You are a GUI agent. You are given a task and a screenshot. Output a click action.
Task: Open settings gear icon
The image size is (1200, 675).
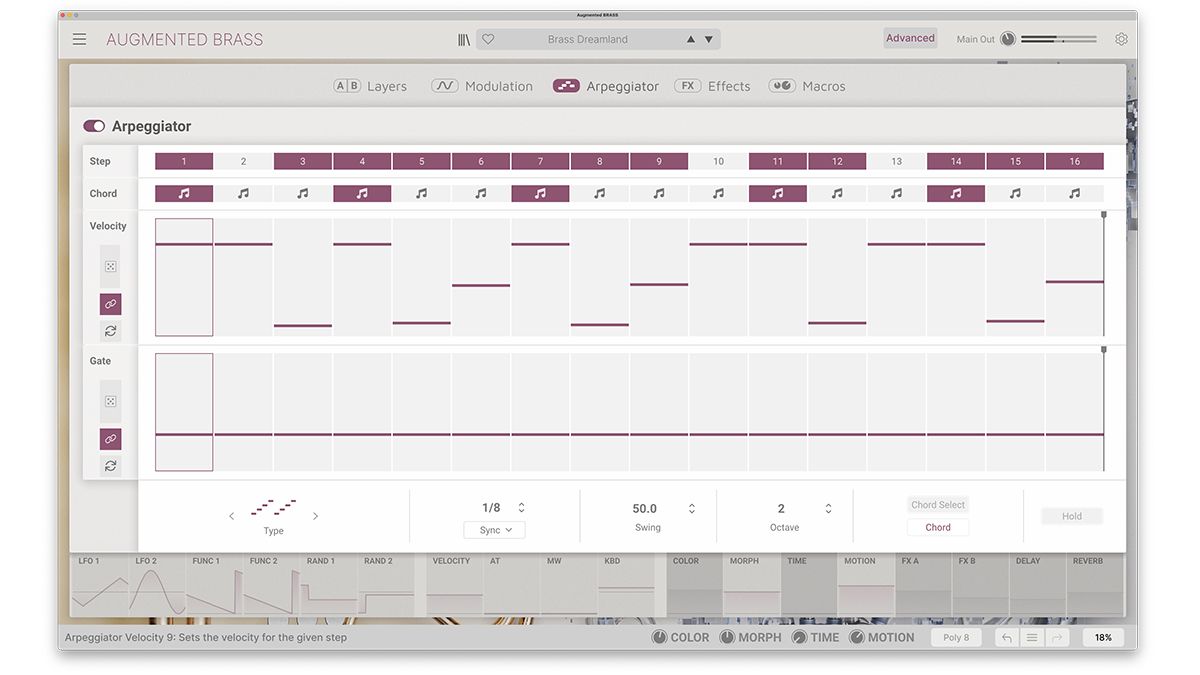click(1121, 39)
